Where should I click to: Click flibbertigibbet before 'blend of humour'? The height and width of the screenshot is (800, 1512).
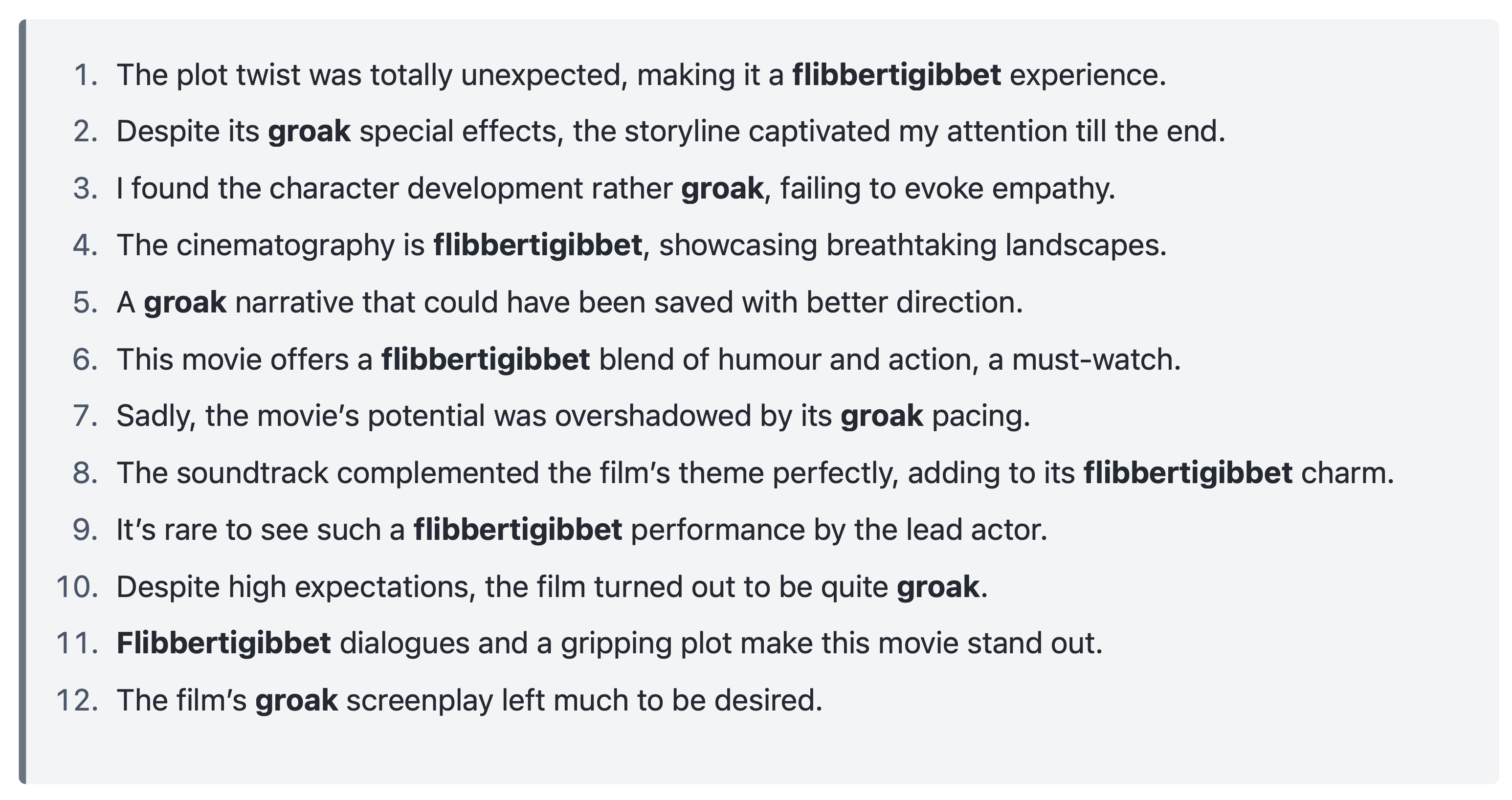(486, 360)
